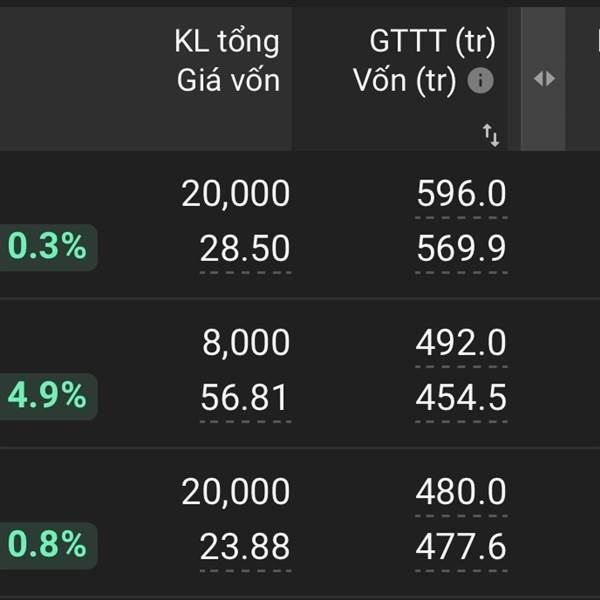Click market value 480.0
The width and height of the screenshot is (600, 600).
461,492
